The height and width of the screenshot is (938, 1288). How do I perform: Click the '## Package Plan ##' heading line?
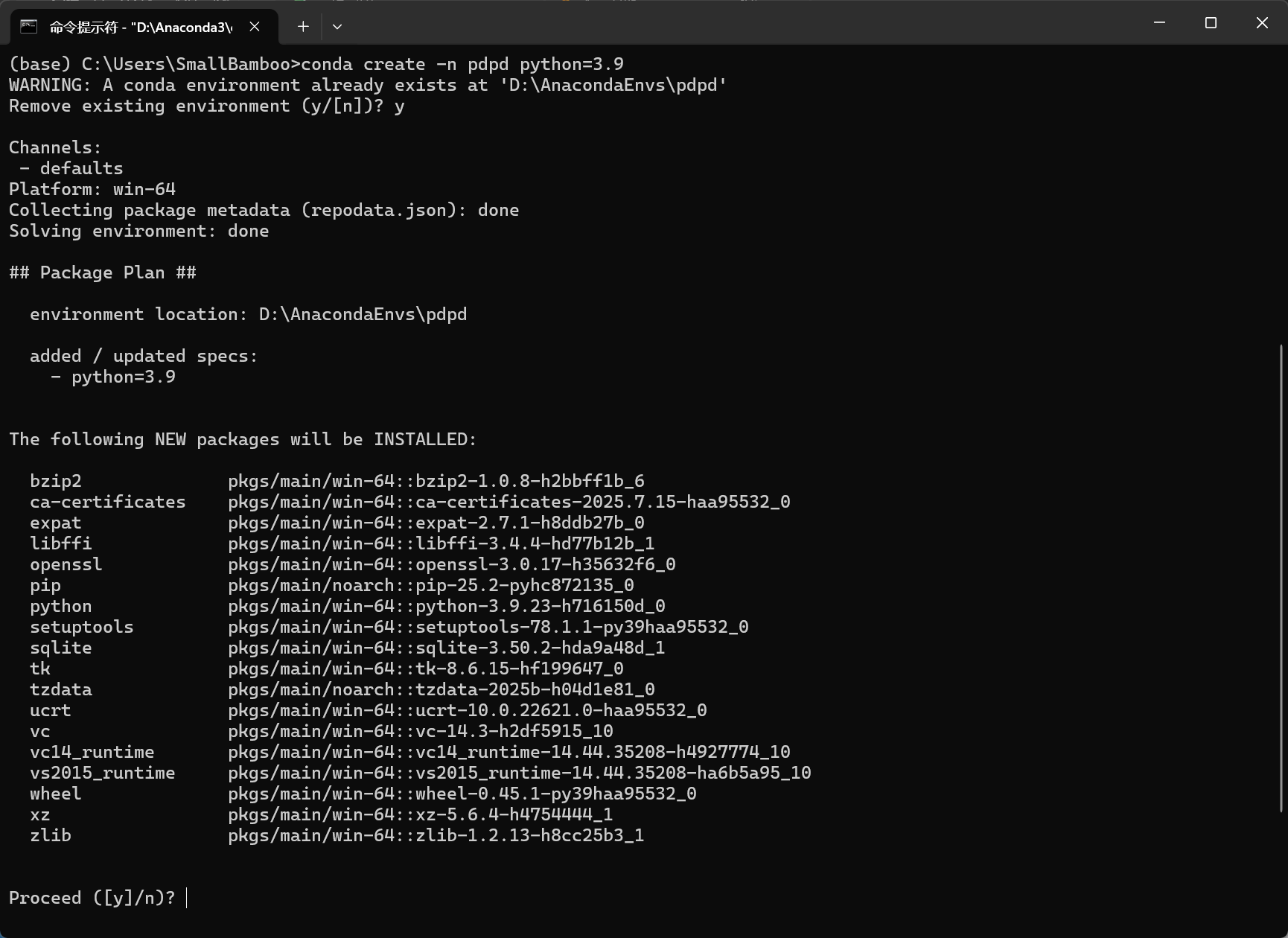(103, 272)
